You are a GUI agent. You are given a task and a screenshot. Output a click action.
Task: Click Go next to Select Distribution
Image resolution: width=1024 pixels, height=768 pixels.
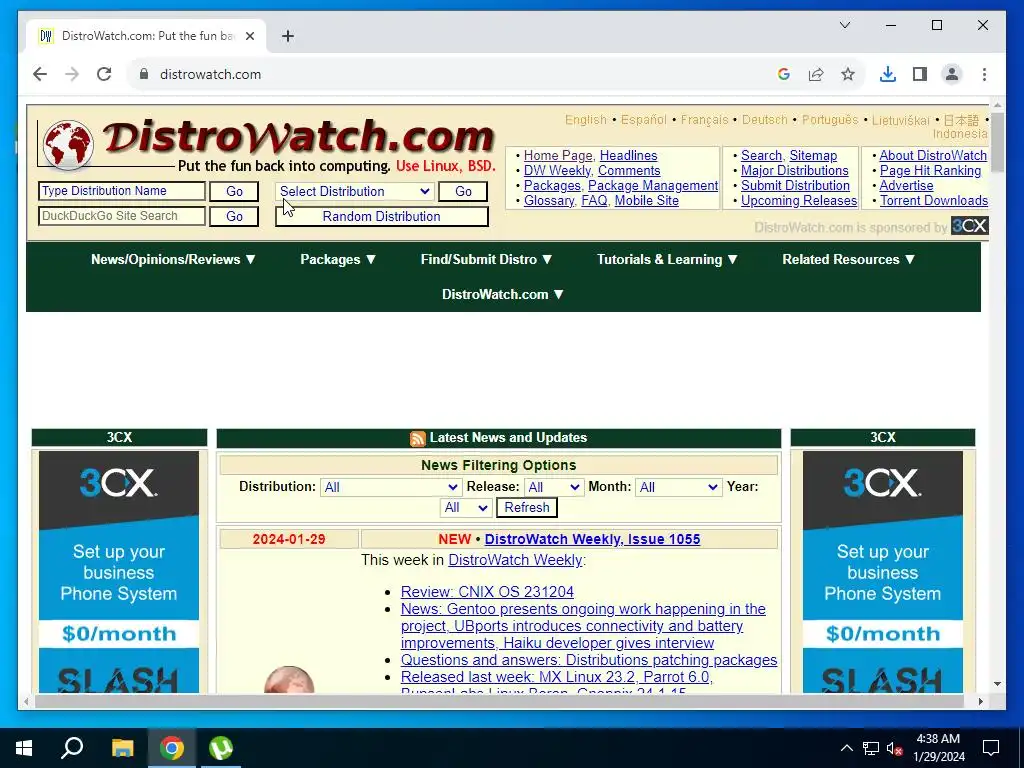[463, 191]
